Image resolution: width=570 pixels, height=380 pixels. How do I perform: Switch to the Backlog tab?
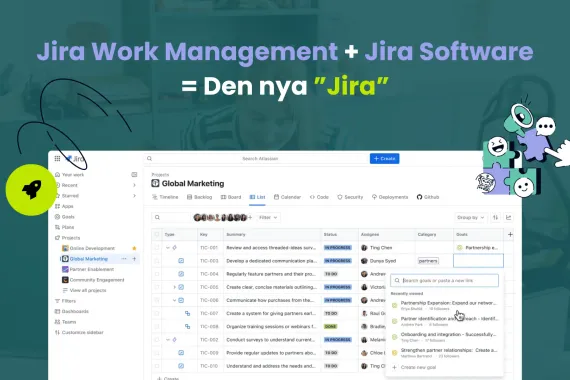199,197
